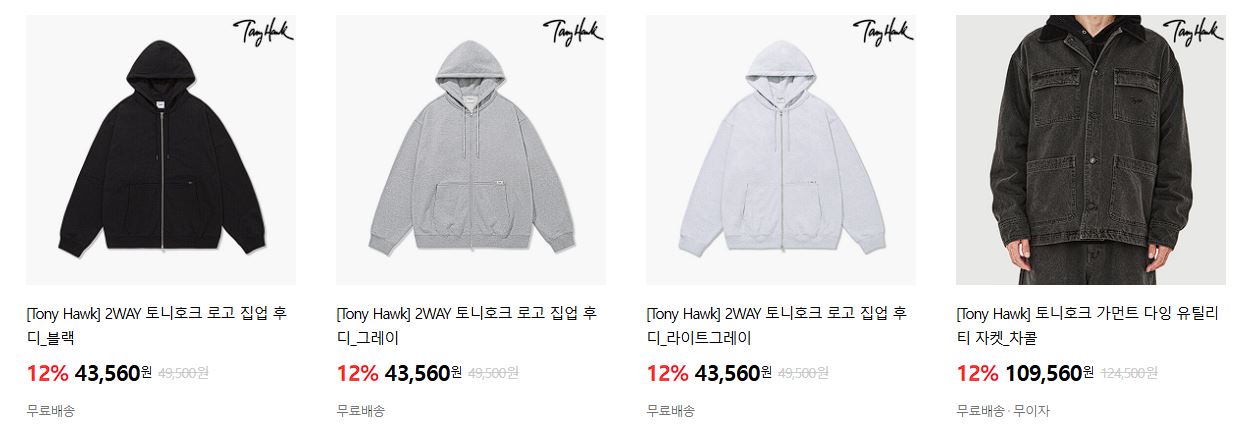This screenshot has width=1246, height=440.
Task: Open the gray zip-up hoodie product image
Action: [x=471, y=150]
